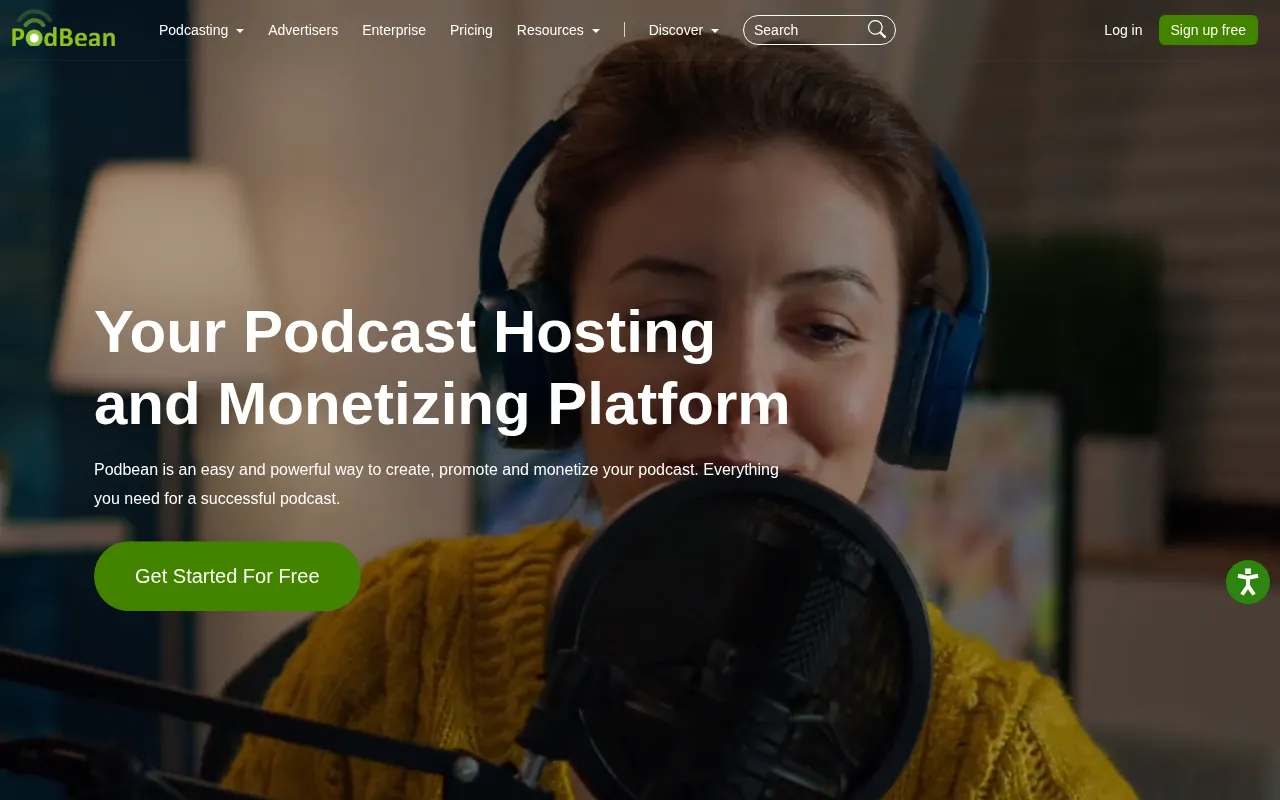Click the search magnifier icon

(877, 30)
